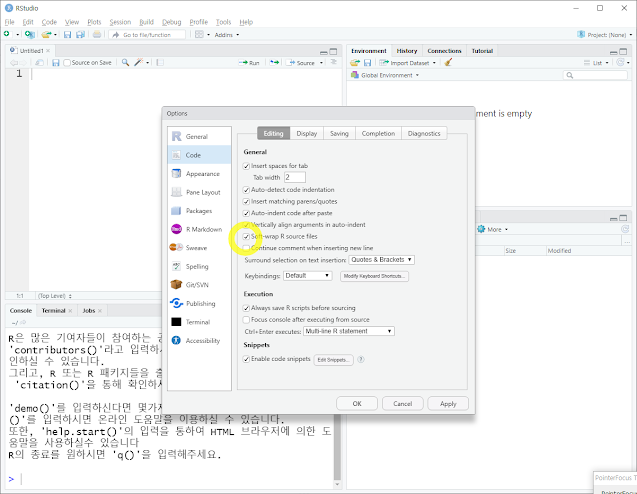This screenshot has width=637, height=494.
Task: Open the List view dropdown in Environment
Action: tap(596, 63)
